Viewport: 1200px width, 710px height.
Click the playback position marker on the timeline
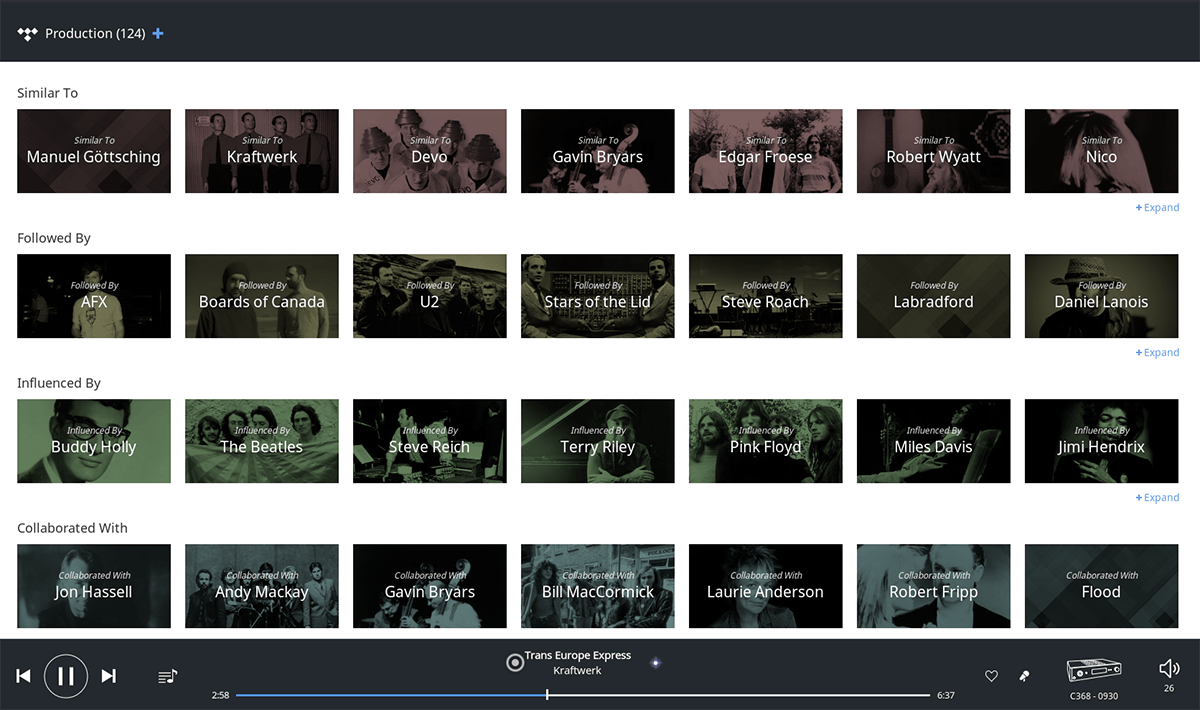tap(547, 695)
